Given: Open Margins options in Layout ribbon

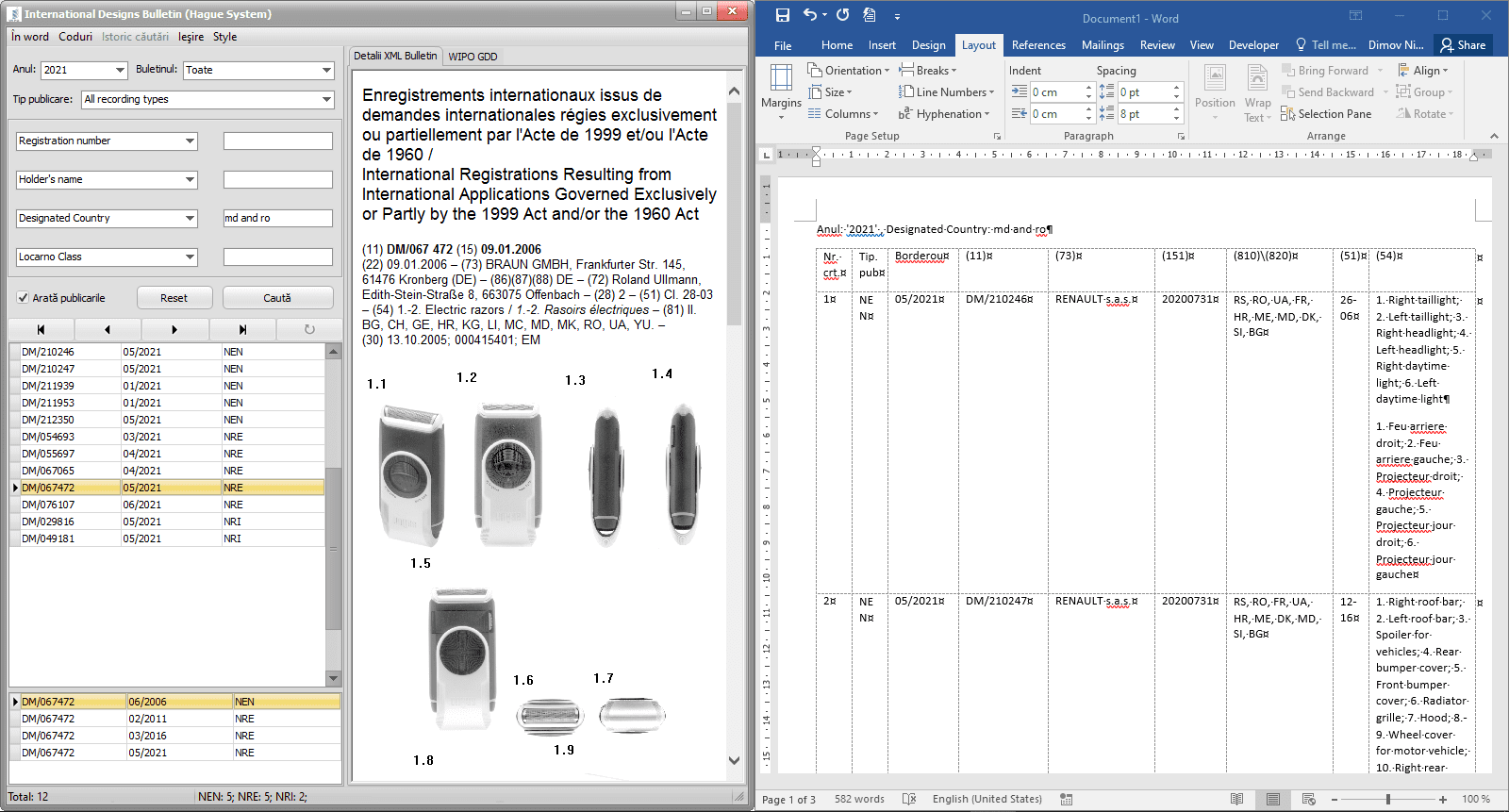Looking at the screenshot, I should (781, 91).
